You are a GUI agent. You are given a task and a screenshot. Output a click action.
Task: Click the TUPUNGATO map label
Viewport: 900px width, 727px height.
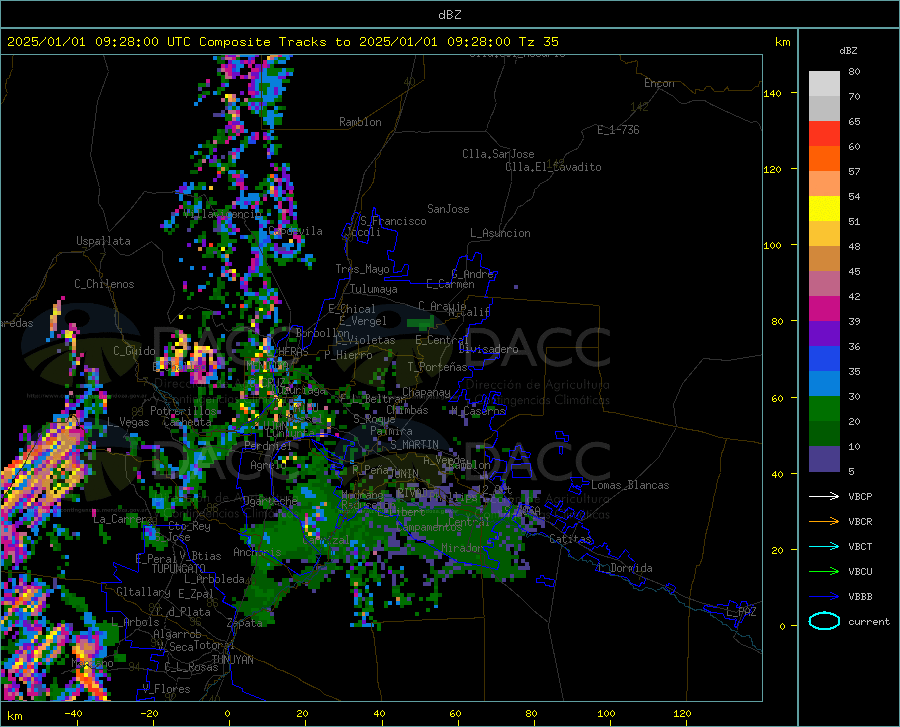179,569
